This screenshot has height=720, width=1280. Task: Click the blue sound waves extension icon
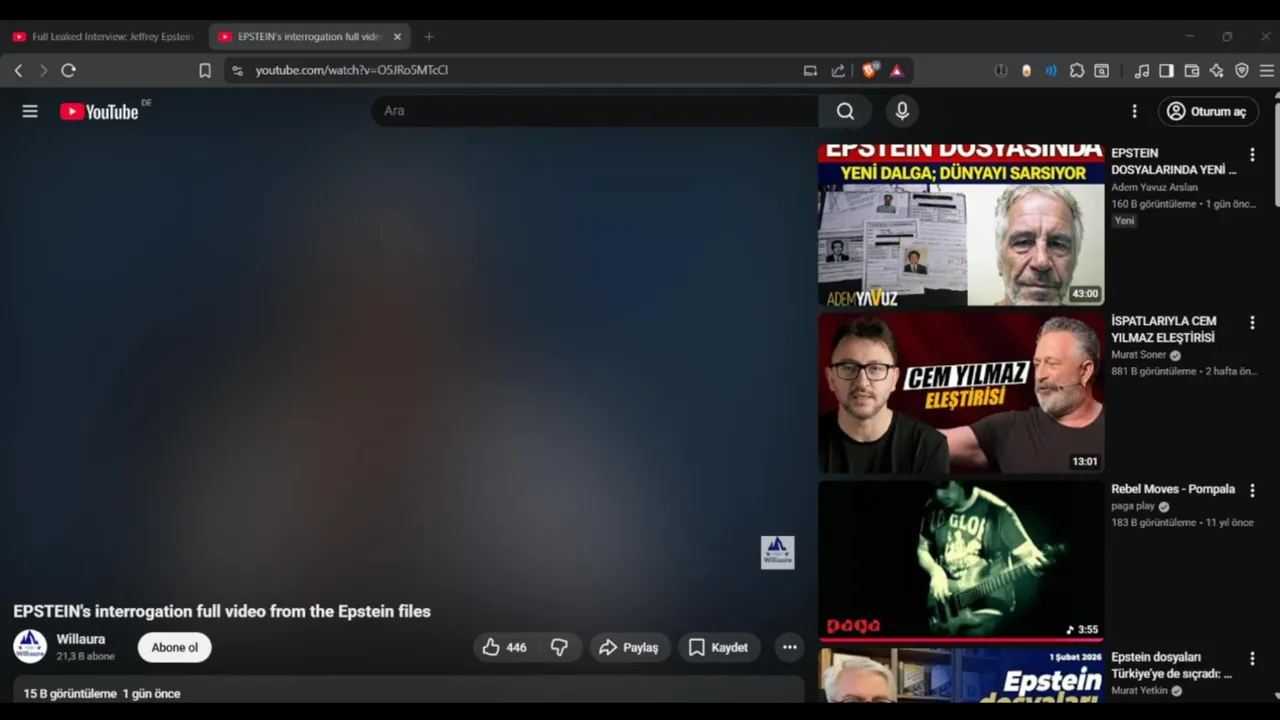tap(1051, 70)
